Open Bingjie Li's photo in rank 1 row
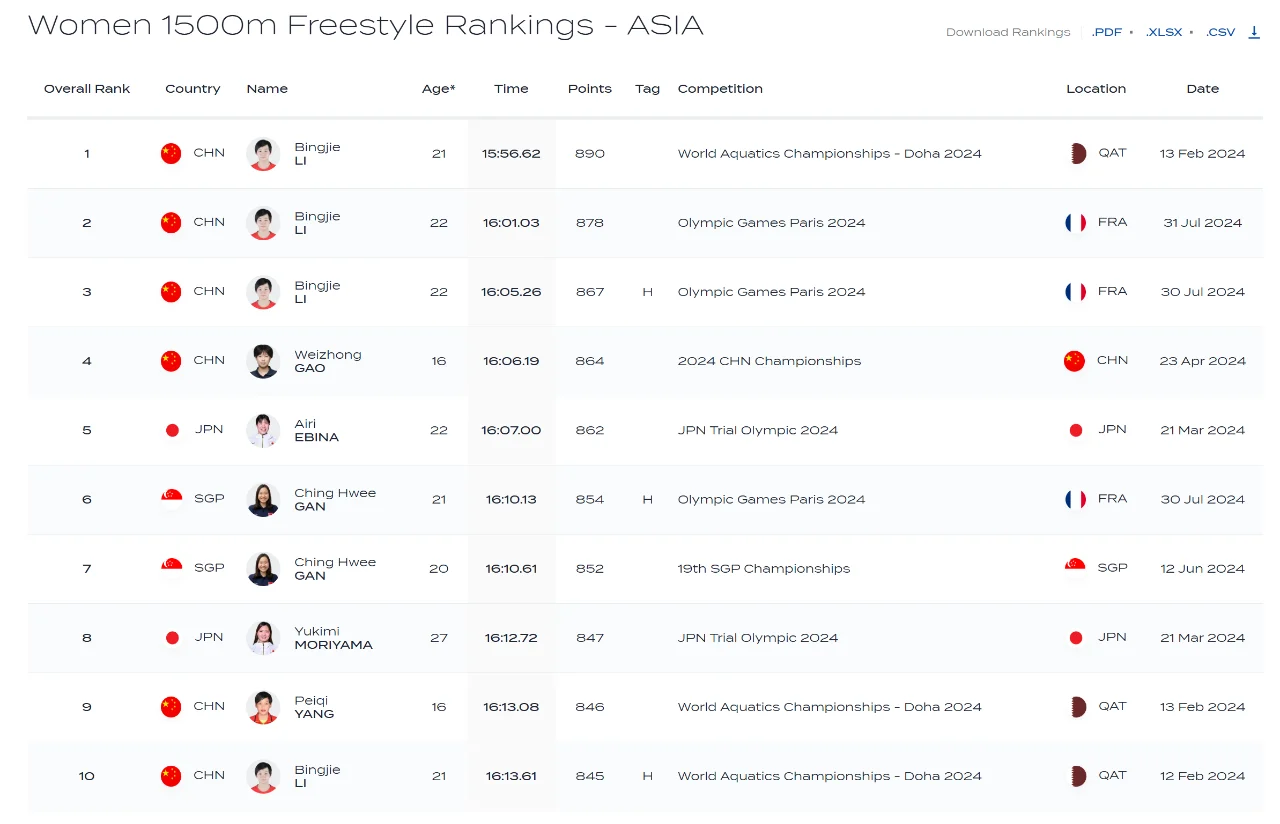1280x824 pixels. (263, 154)
